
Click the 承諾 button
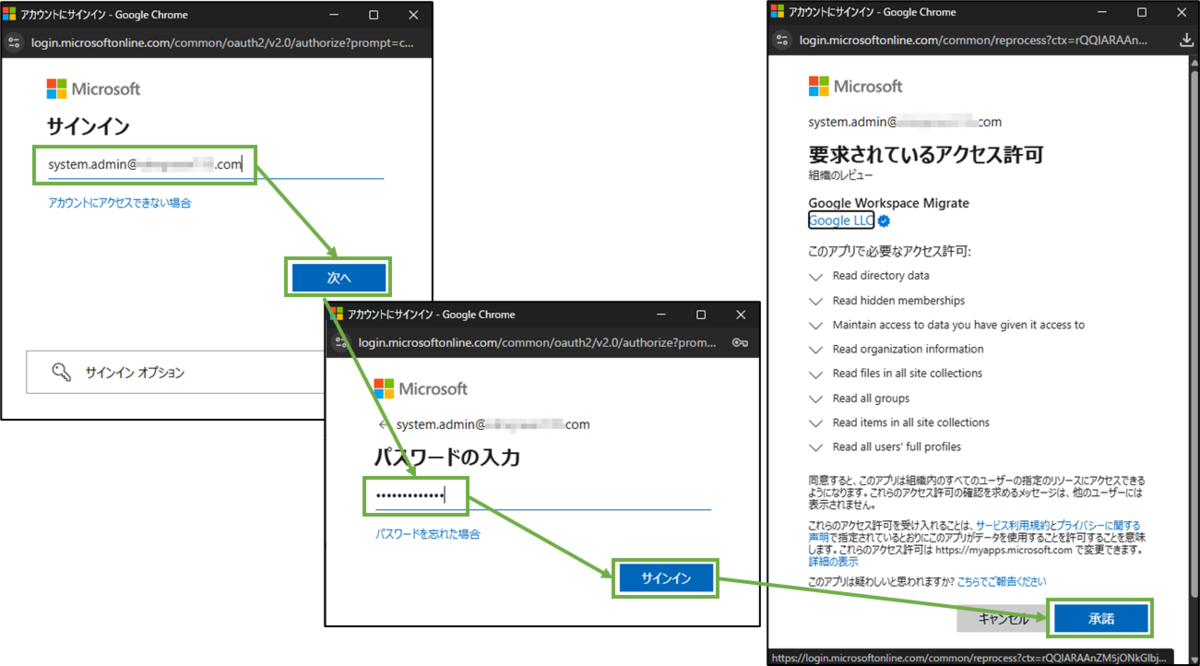pyautogui.click(x=1100, y=619)
